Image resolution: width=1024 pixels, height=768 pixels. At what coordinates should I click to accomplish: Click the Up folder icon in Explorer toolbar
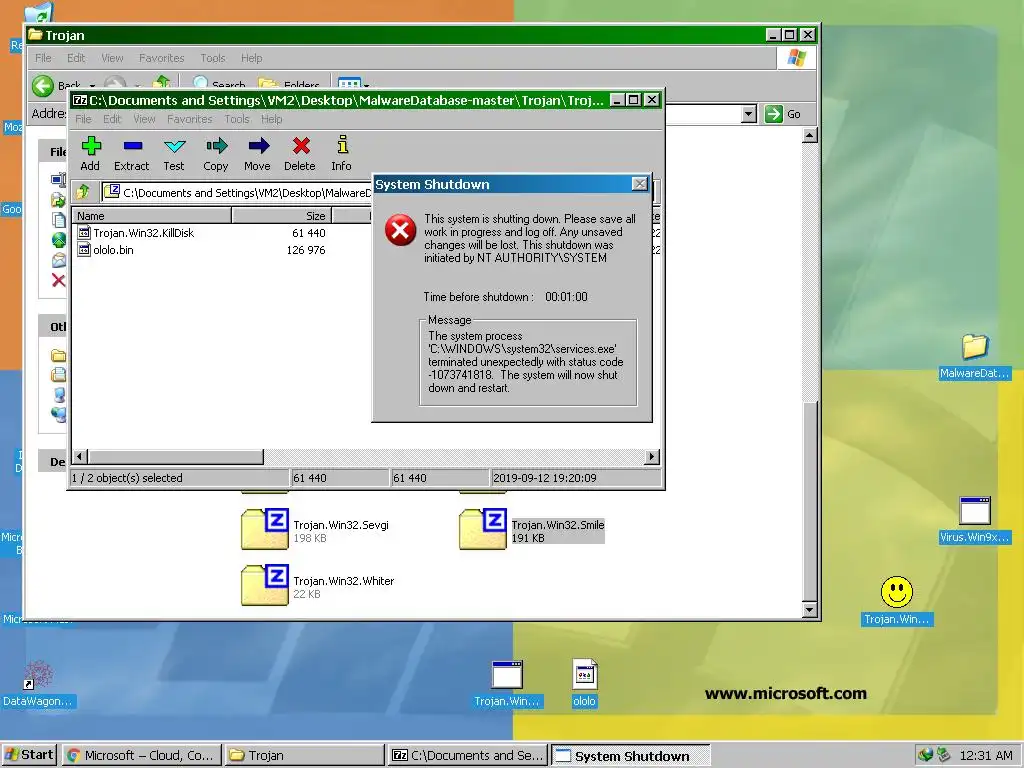tap(161, 82)
